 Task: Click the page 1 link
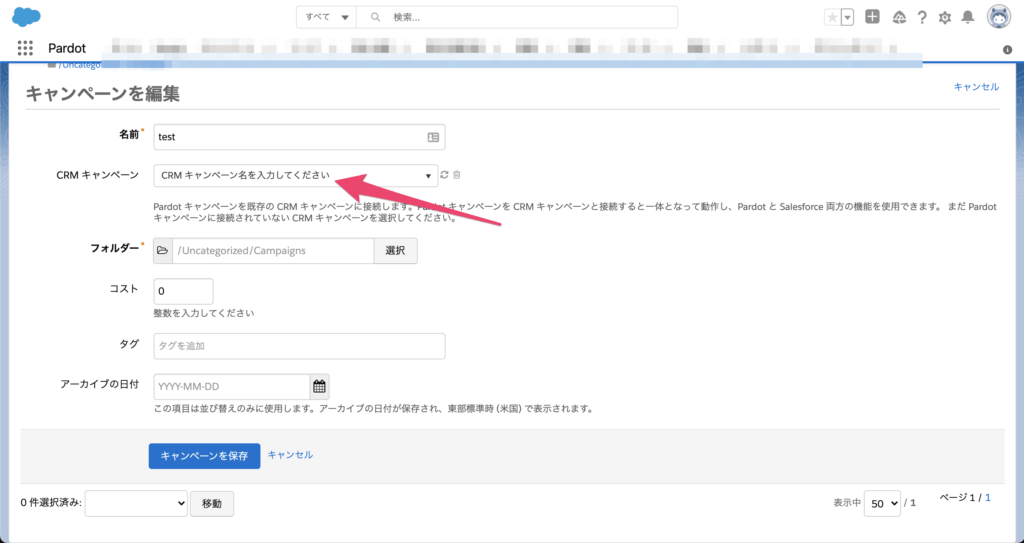(x=988, y=497)
